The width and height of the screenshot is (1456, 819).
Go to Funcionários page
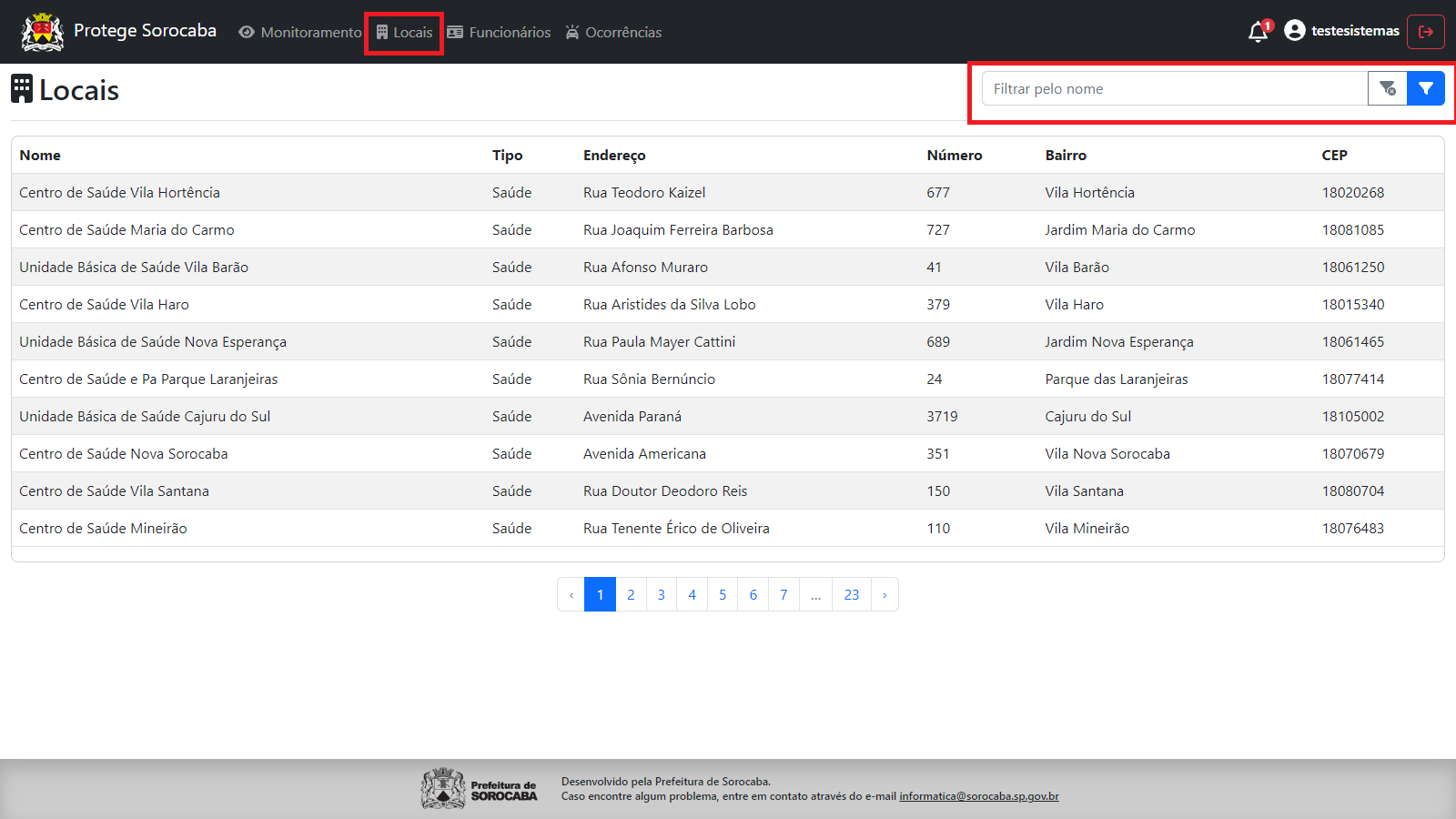pos(499,32)
